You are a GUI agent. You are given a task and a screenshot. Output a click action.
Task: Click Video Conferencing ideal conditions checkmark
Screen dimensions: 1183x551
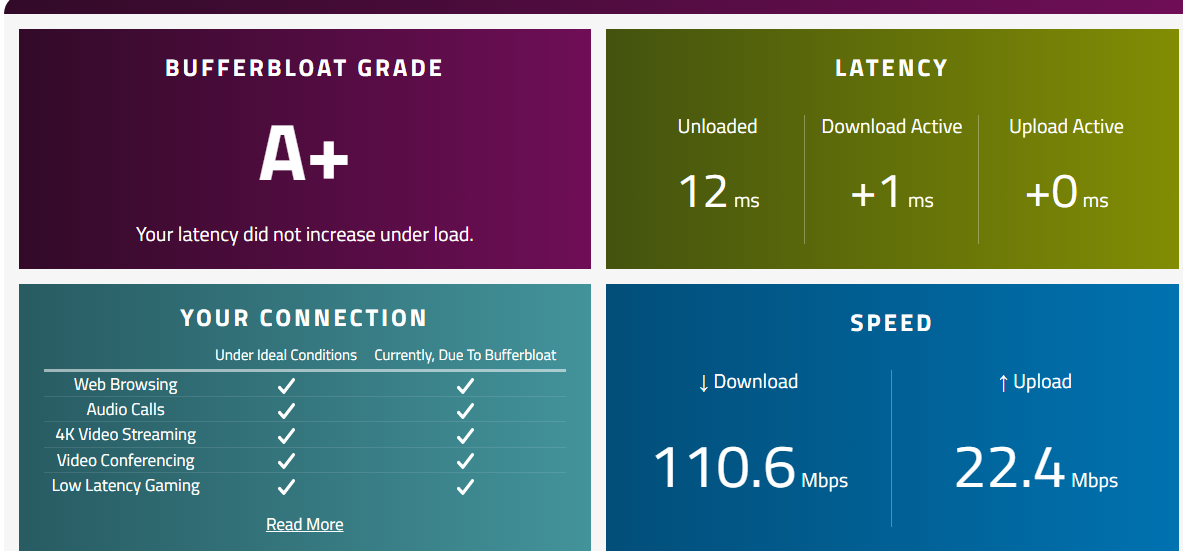286,461
